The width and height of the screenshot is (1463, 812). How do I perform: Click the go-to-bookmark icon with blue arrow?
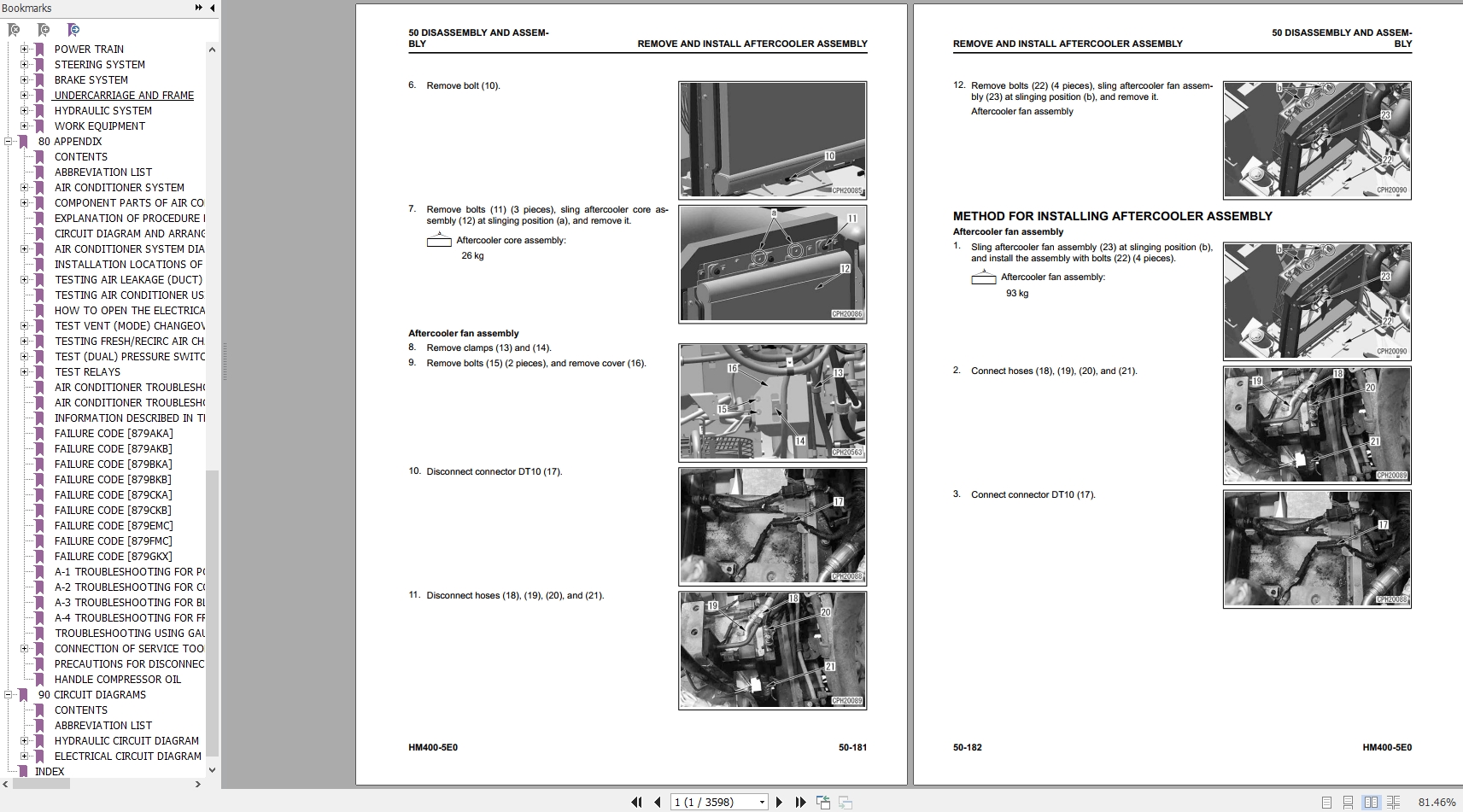(73, 30)
